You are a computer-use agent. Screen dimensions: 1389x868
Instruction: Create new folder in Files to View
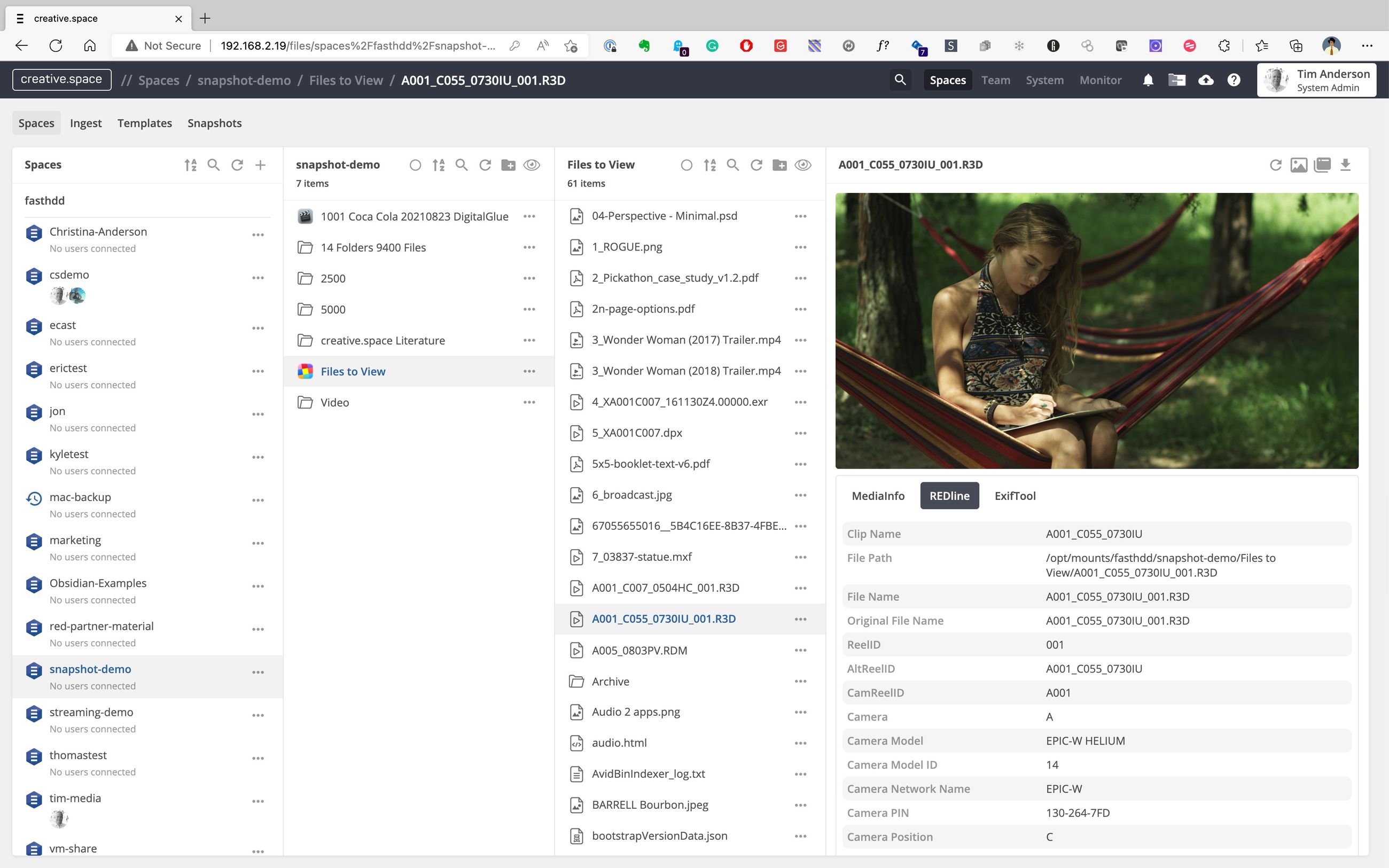pyautogui.click(x=779, y=166)
